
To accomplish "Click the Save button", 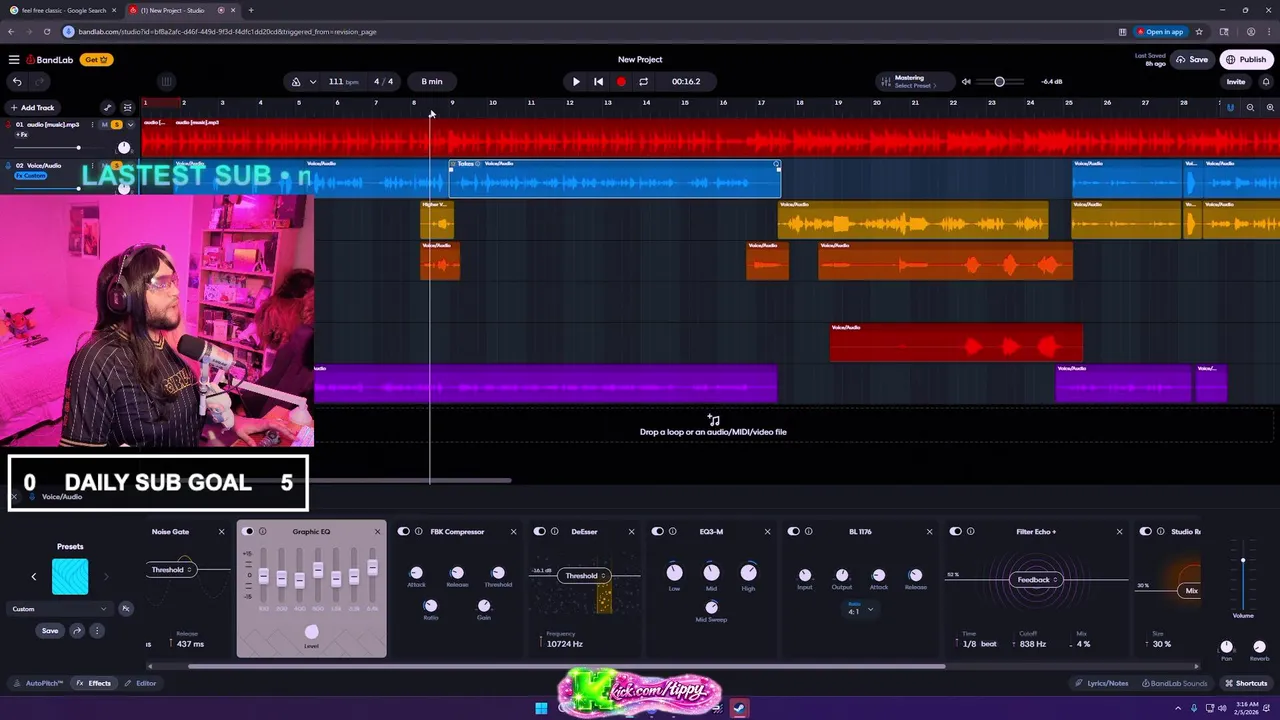I will coord(1192,60).
